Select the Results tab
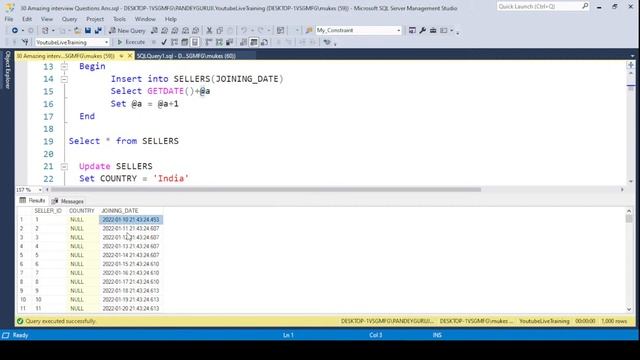The width and height of the screenshot is (640, 360). [x=32, y=200]
